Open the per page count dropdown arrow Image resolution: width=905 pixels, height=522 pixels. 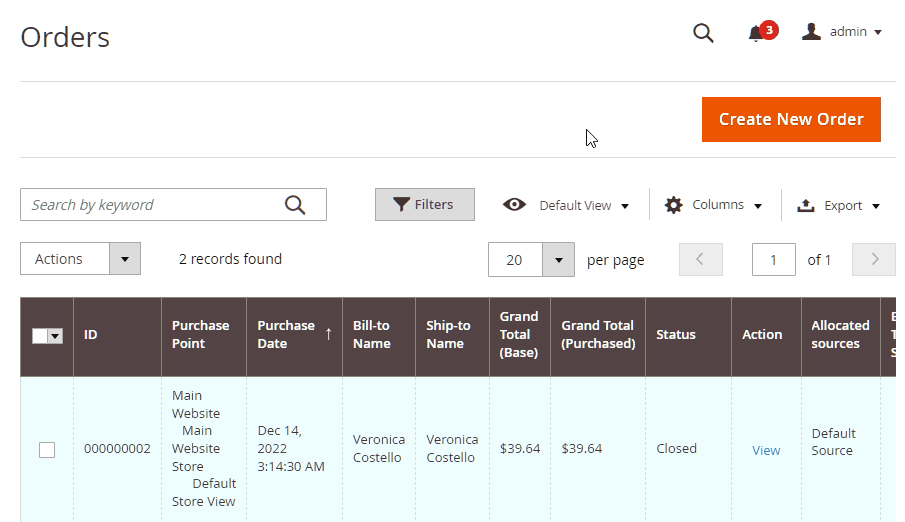point(558,260)
